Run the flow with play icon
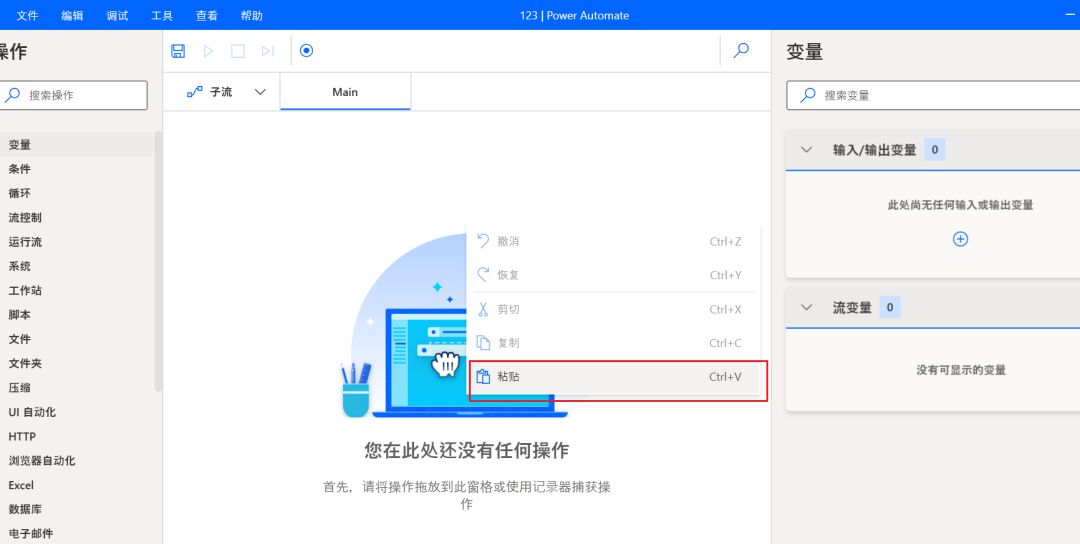This screenshot has height=544, width=1080. [208, 51]
